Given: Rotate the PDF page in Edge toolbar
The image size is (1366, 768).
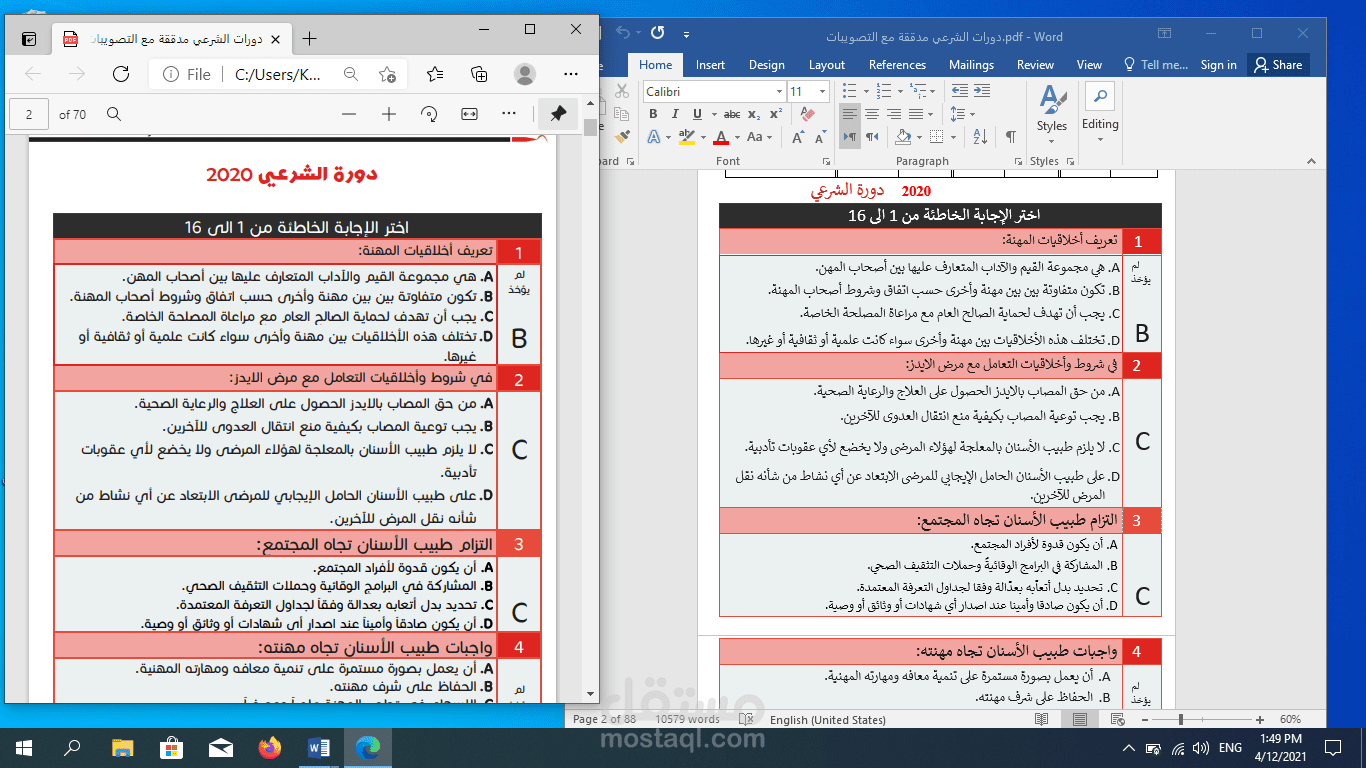Looking at the screenshot, I should click(428, 113).
